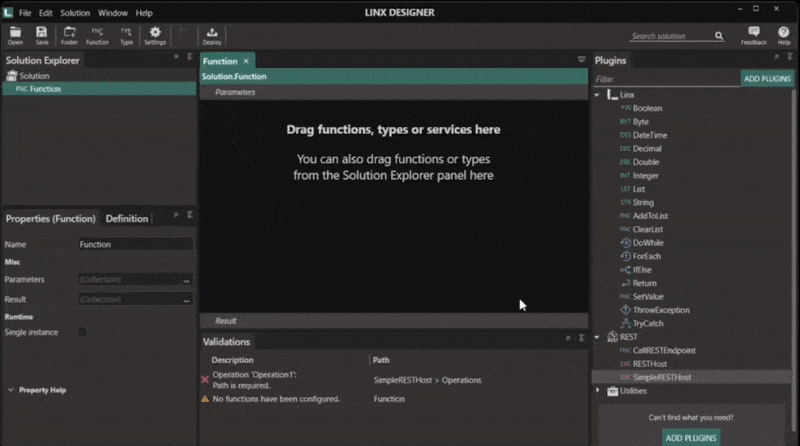Close the Function editor tab

pyautogui.click(x=246, y=61)
